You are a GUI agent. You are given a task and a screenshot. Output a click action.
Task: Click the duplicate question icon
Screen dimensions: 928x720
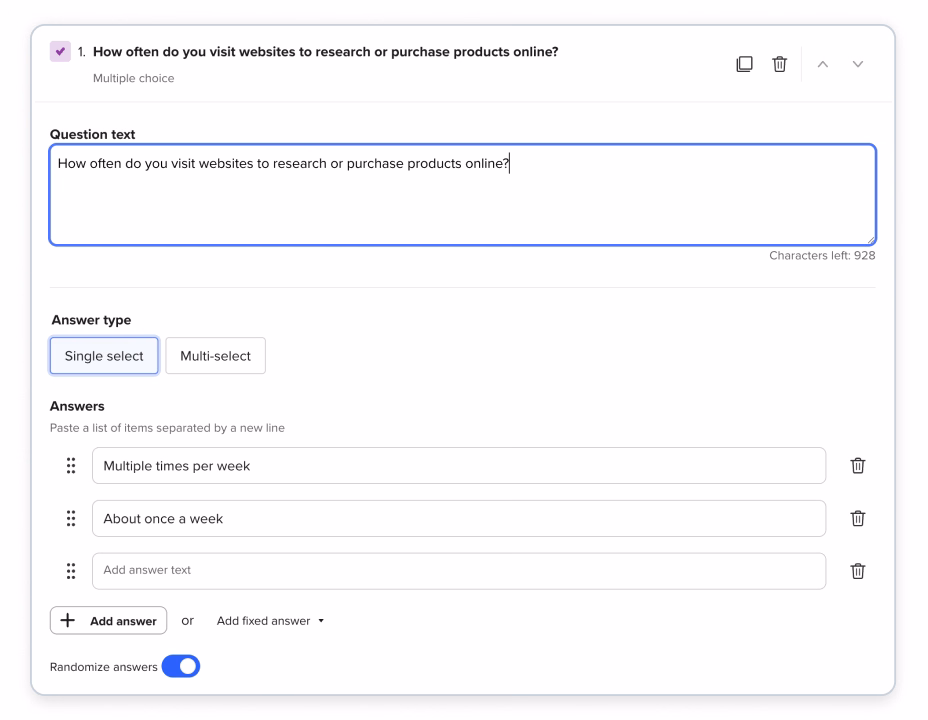744,64
